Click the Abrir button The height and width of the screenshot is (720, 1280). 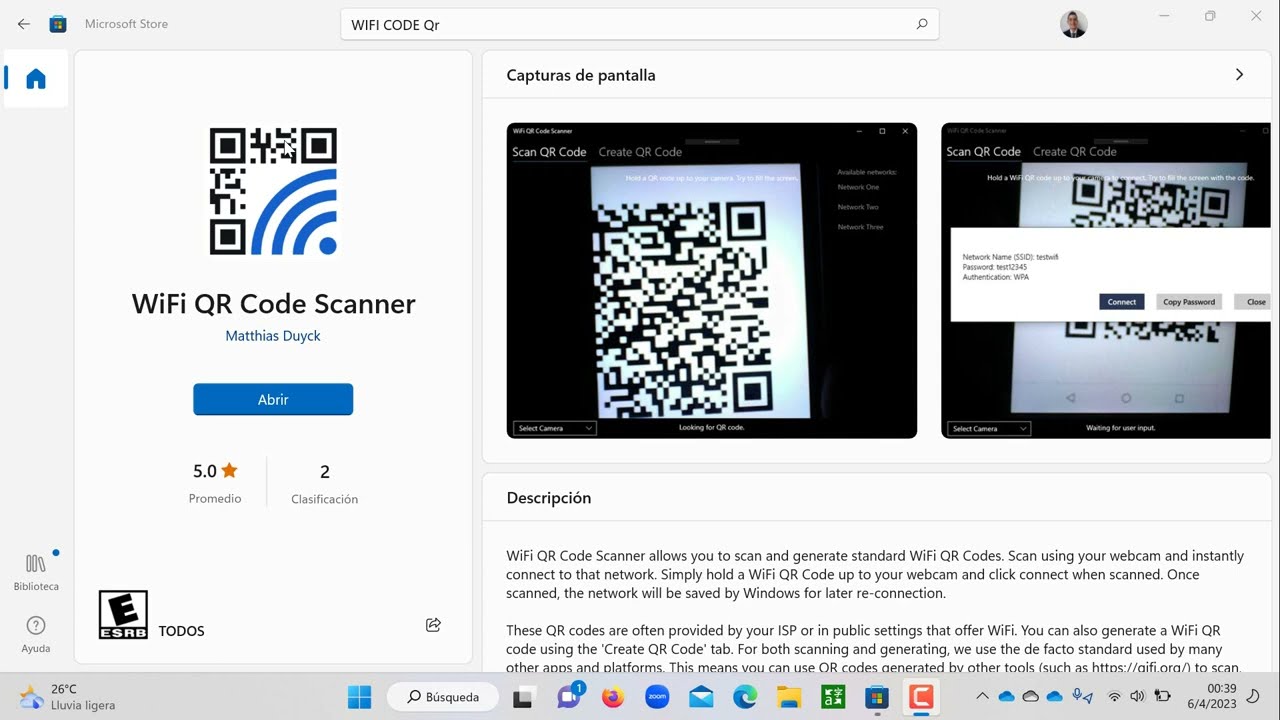click(x=273, y=399)
